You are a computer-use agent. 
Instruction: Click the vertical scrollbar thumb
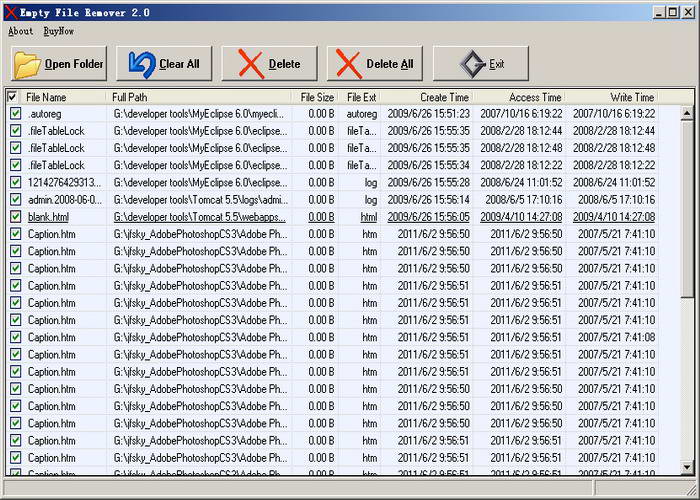click(687, 208)
